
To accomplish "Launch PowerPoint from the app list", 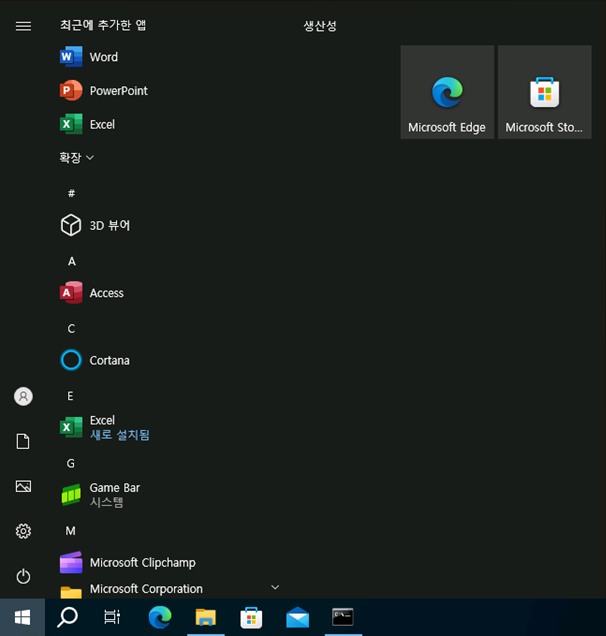I will pos(170,90).
